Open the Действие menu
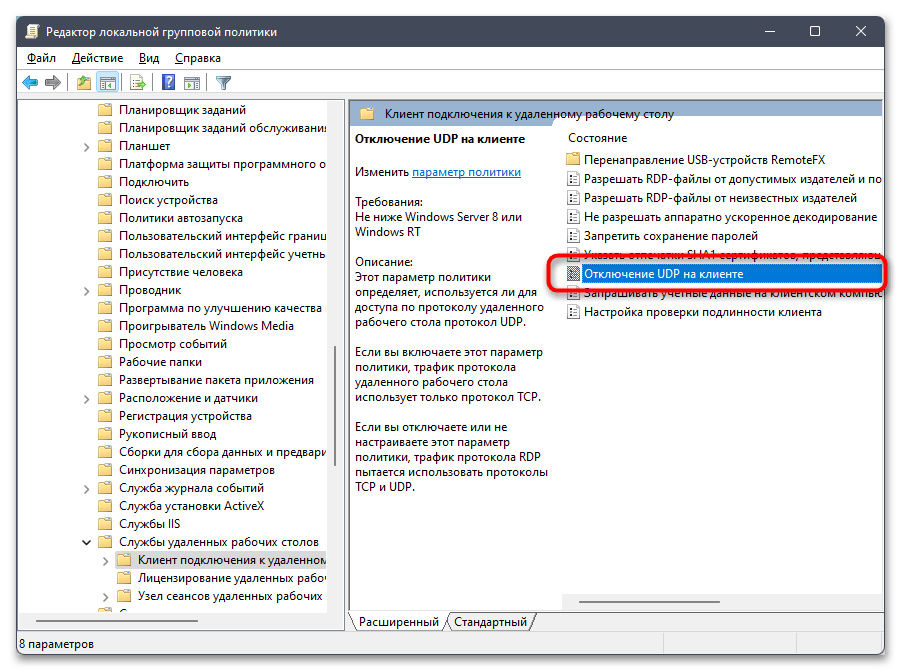The width and height of the screenshot is (901, 671). pyautogui.click(x=97, y=58)
